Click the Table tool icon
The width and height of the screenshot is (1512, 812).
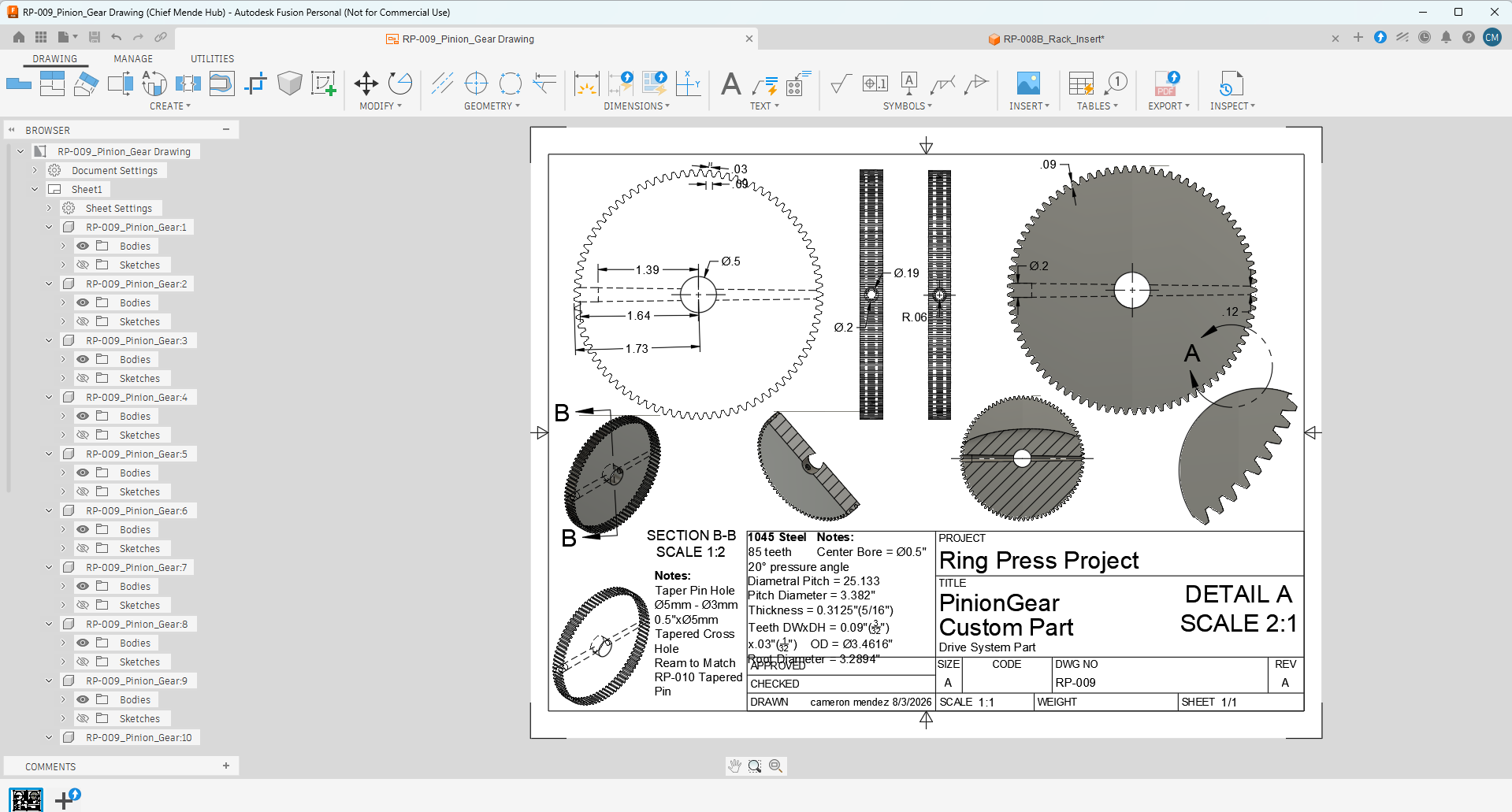click(x=1081, y=83)
